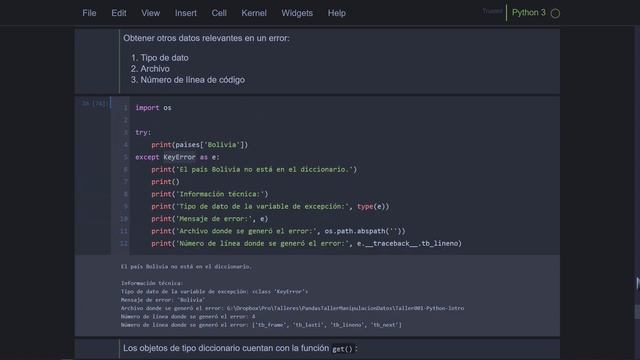Viewport: 640px width, 360px height.
Task: Open the Edit menu
Action: [119, 13]
